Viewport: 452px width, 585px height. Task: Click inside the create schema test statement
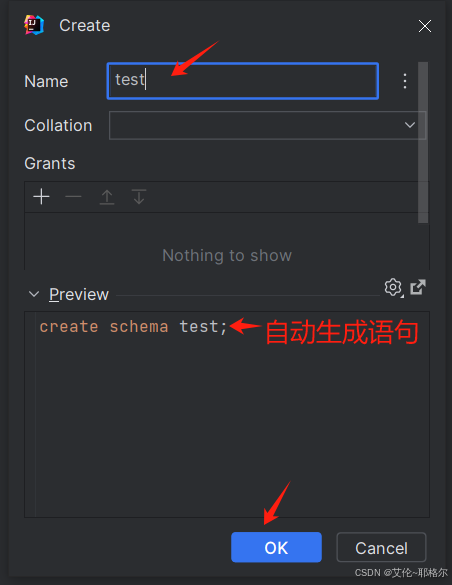133,327
